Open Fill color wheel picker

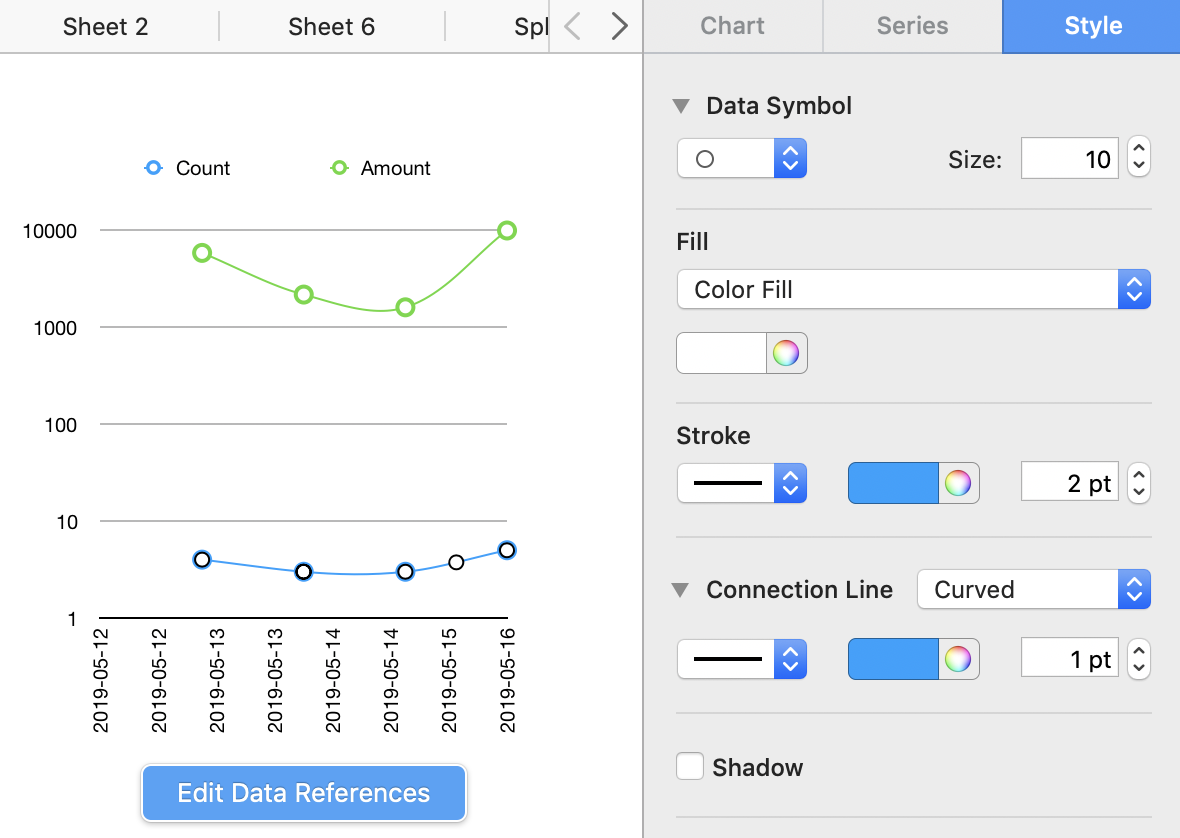[x=786, y=353]
